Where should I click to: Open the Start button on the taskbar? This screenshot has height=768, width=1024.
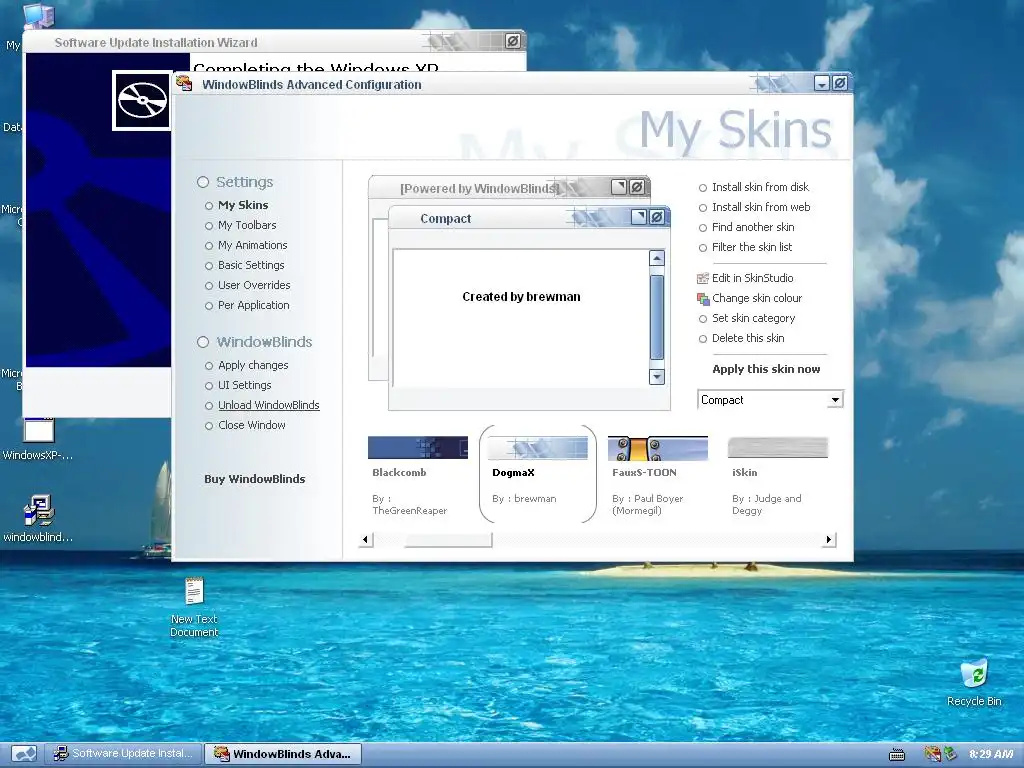click(24, 754)
